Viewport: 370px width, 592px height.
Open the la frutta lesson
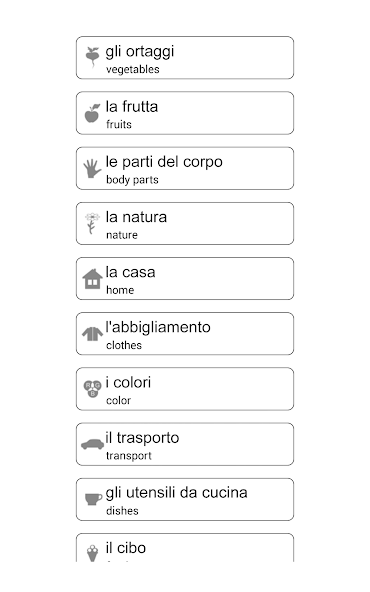(x=185, y=113)
